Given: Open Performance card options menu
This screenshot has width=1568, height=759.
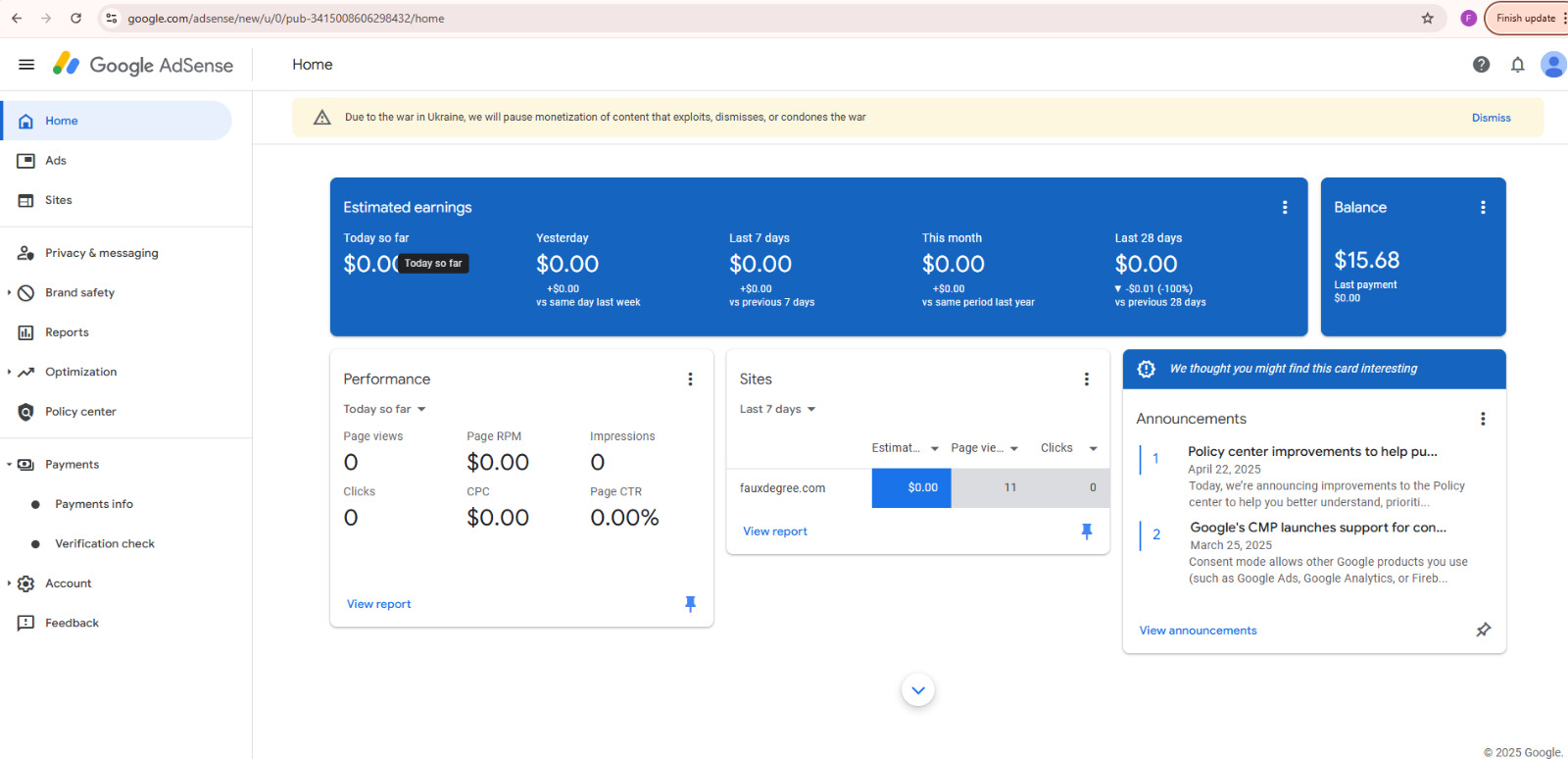Looking at the screenshot, I should [x=690, y=379].
